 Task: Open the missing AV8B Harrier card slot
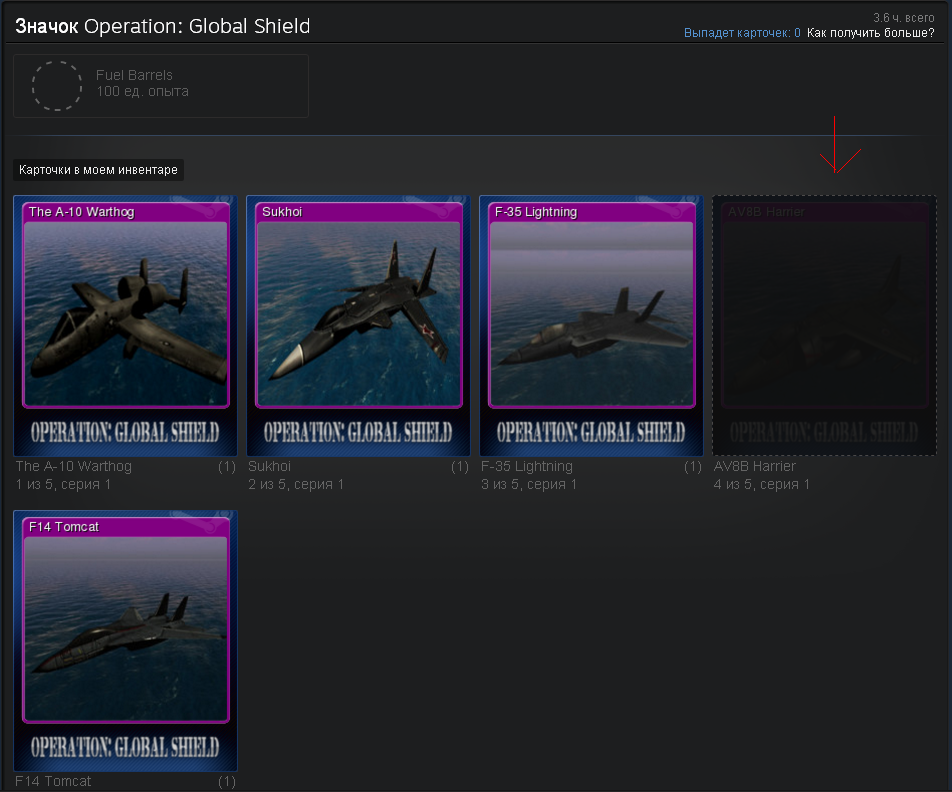[824, 326]
